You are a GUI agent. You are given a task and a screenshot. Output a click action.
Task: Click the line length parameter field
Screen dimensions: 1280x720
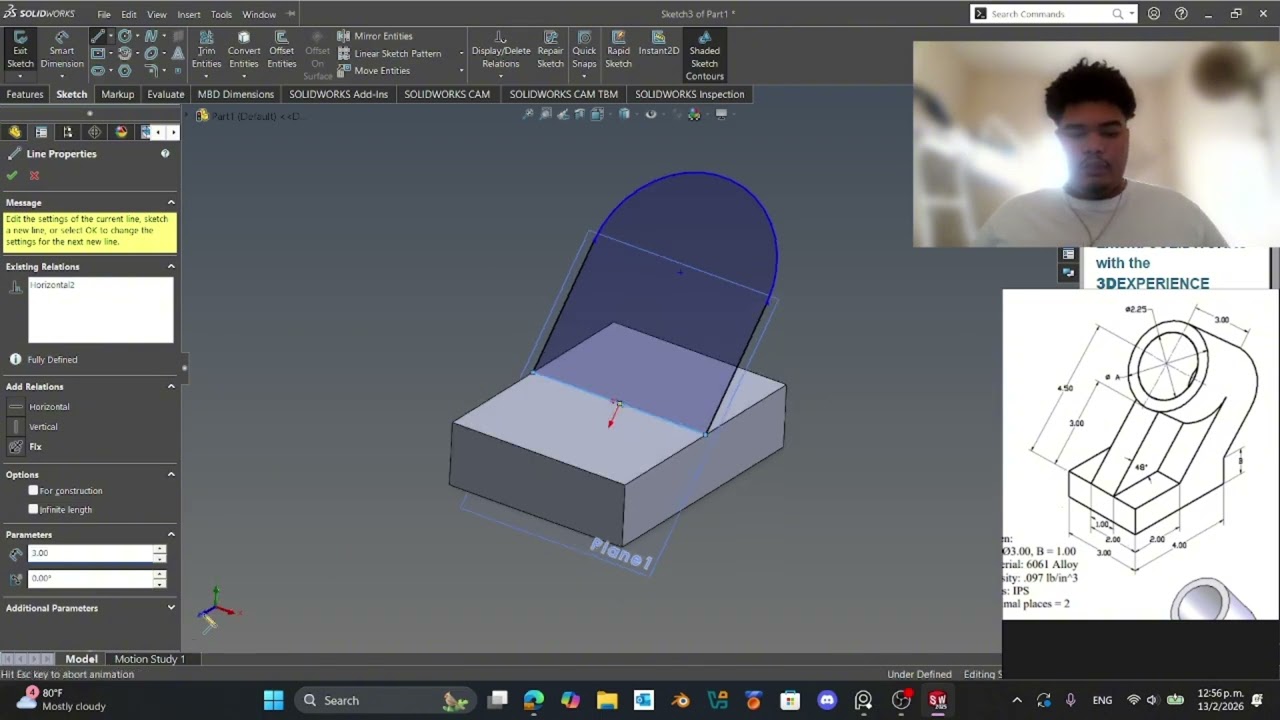[x=91, y=553]
